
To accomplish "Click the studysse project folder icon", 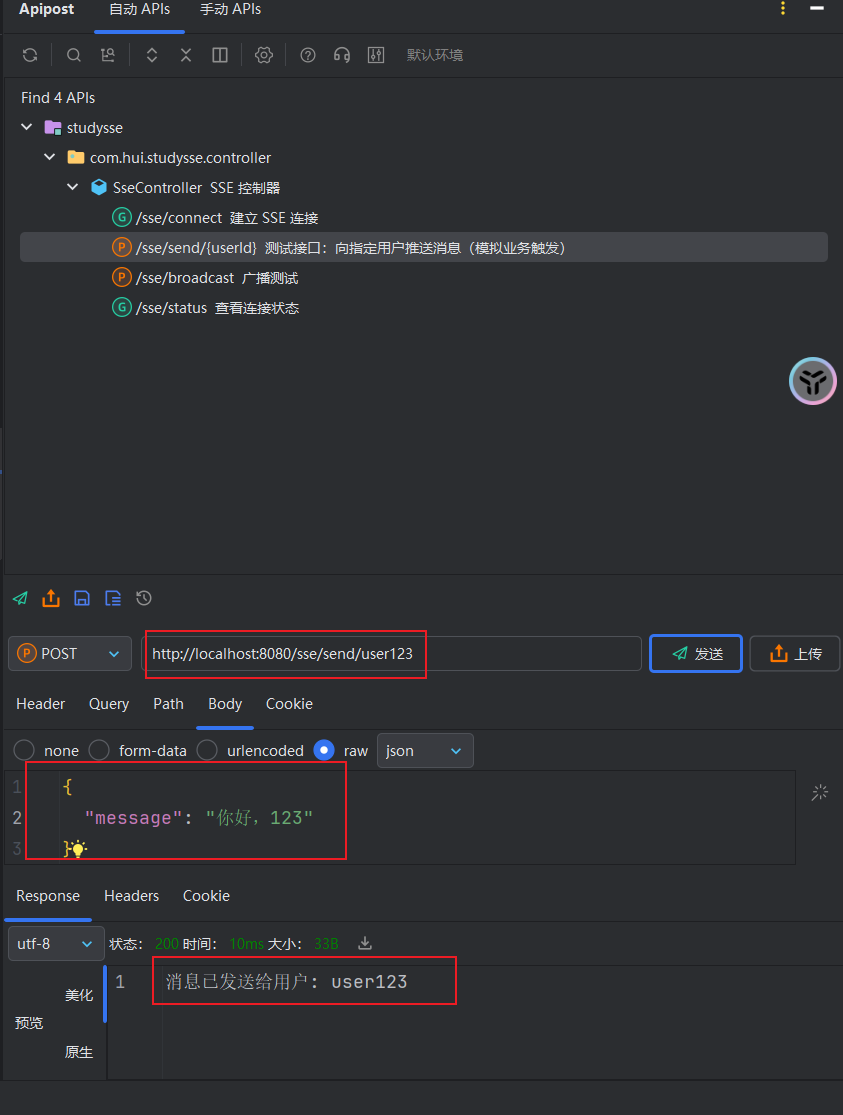I will [x=53, y=128].
